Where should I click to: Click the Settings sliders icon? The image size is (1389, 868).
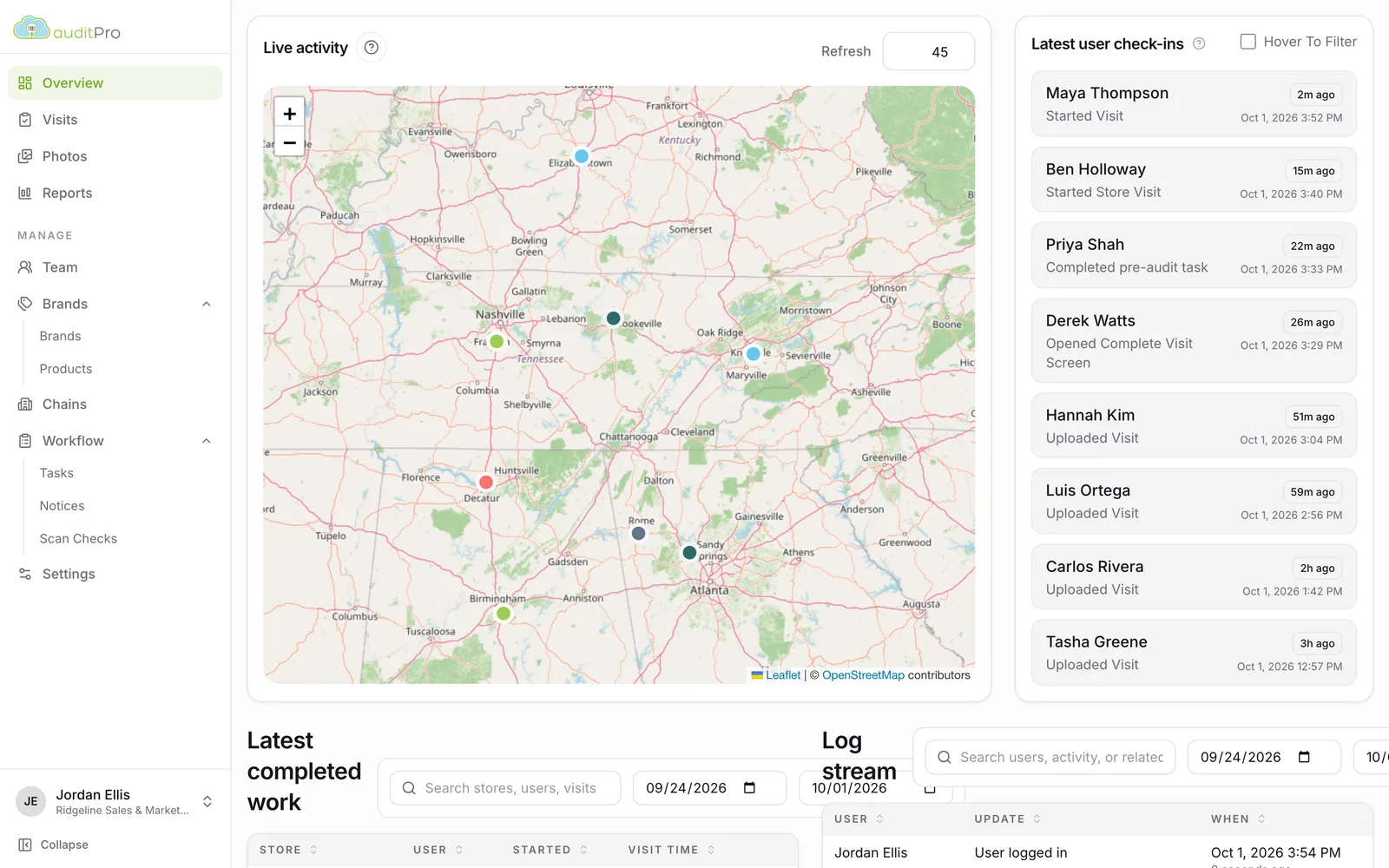(x=25, y=574)
